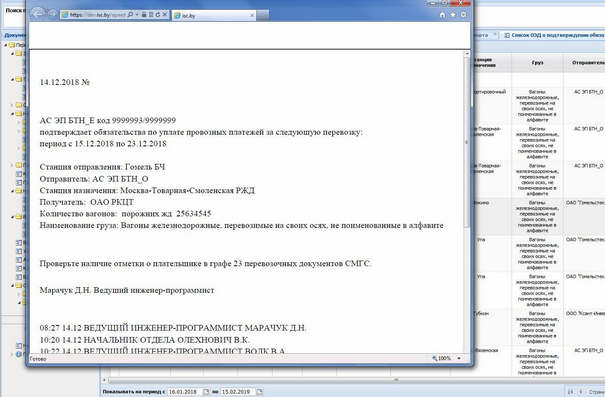Go forward in the browser
The image size is (605, 397).
pyautogui.click(x=51, y=15)
